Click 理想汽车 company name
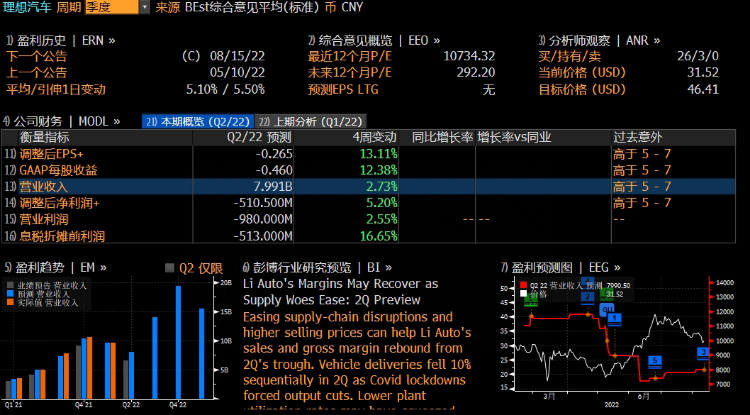 coord(27,7)
